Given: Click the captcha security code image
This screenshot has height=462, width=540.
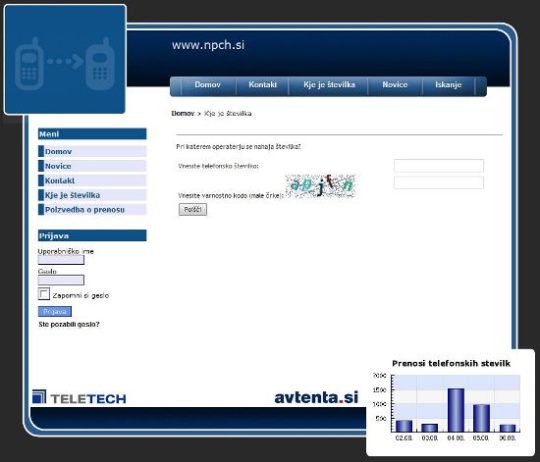Looking at the screenshot, I should (x=320, y=186).
